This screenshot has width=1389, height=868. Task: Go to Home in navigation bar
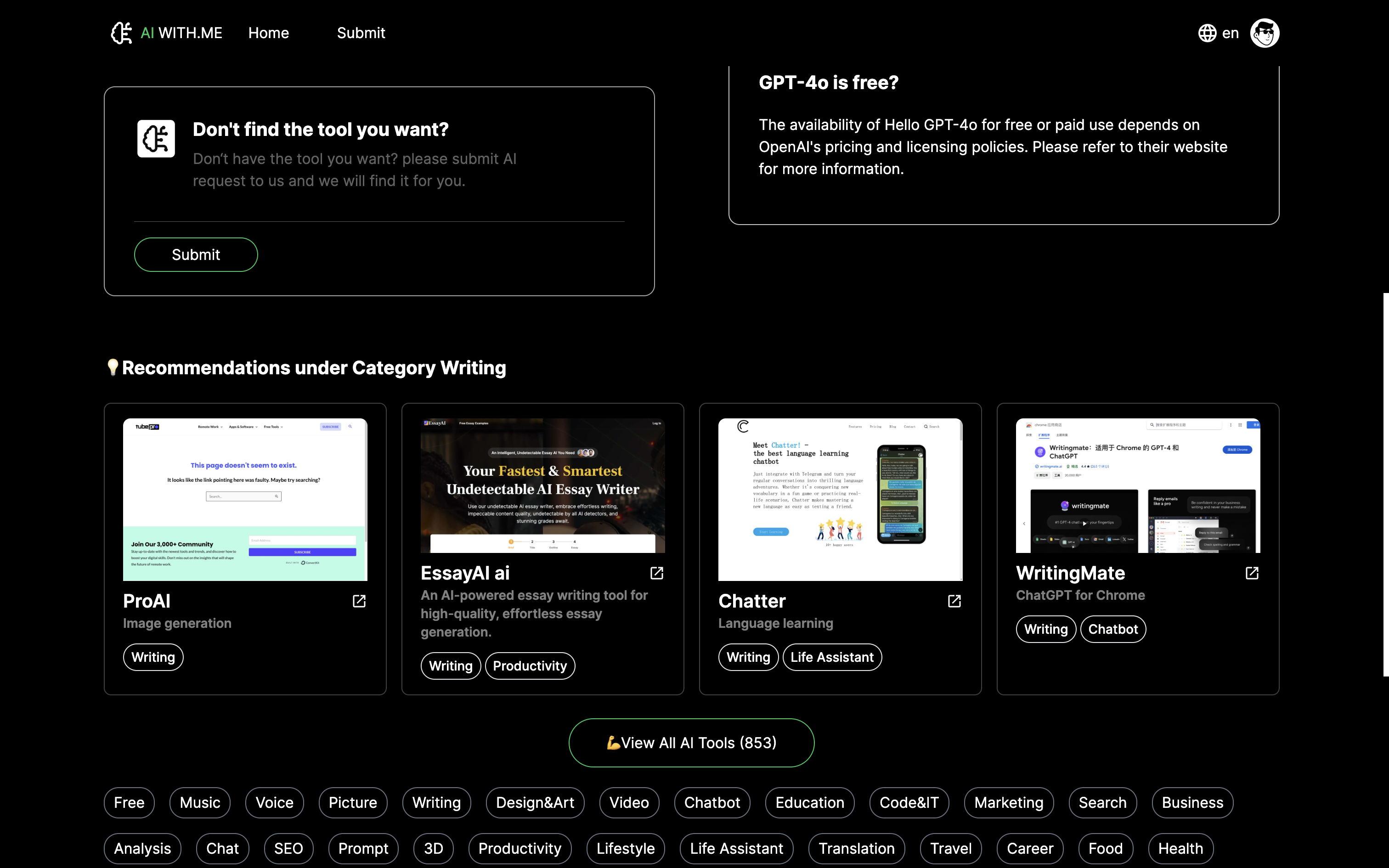coord(269,33)
